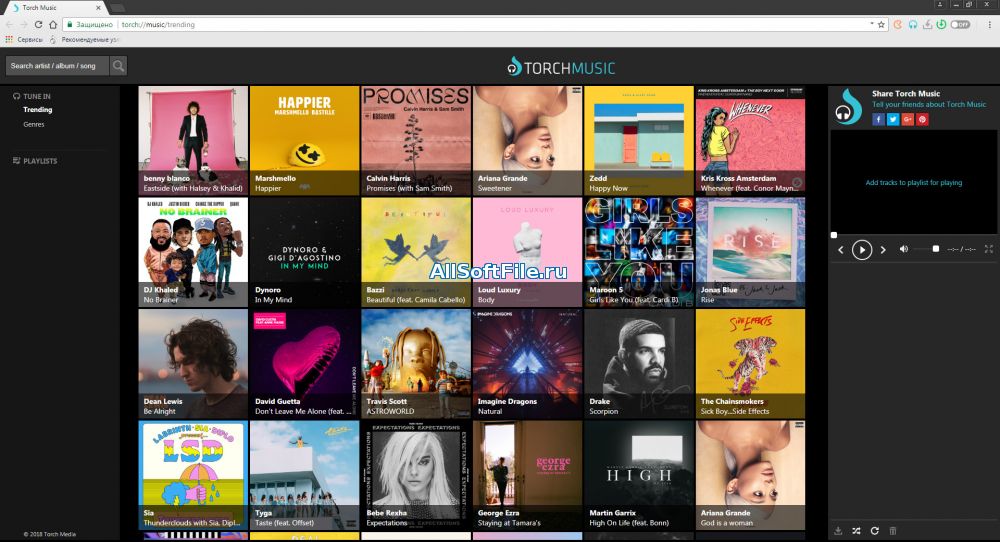Open the Torch torrent download icon

coord(927,24)
